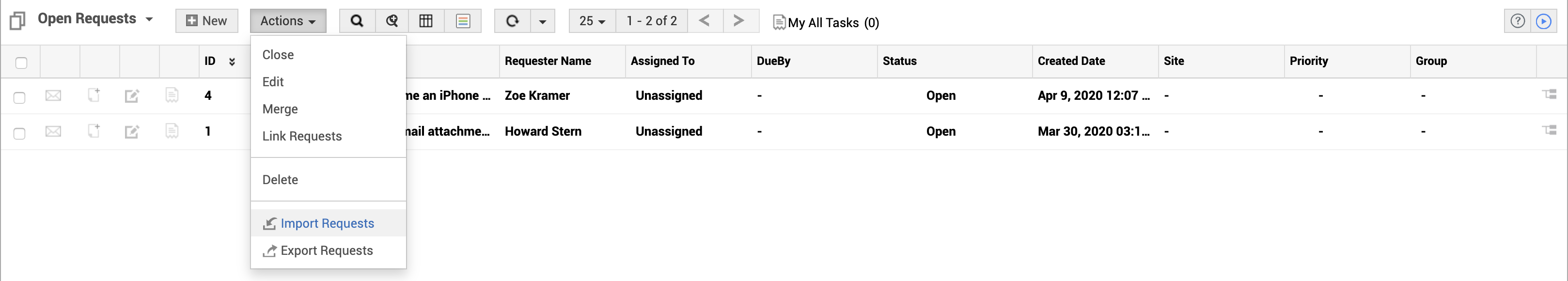
Task: Go to the next page arrow
Action: (739, 21)
